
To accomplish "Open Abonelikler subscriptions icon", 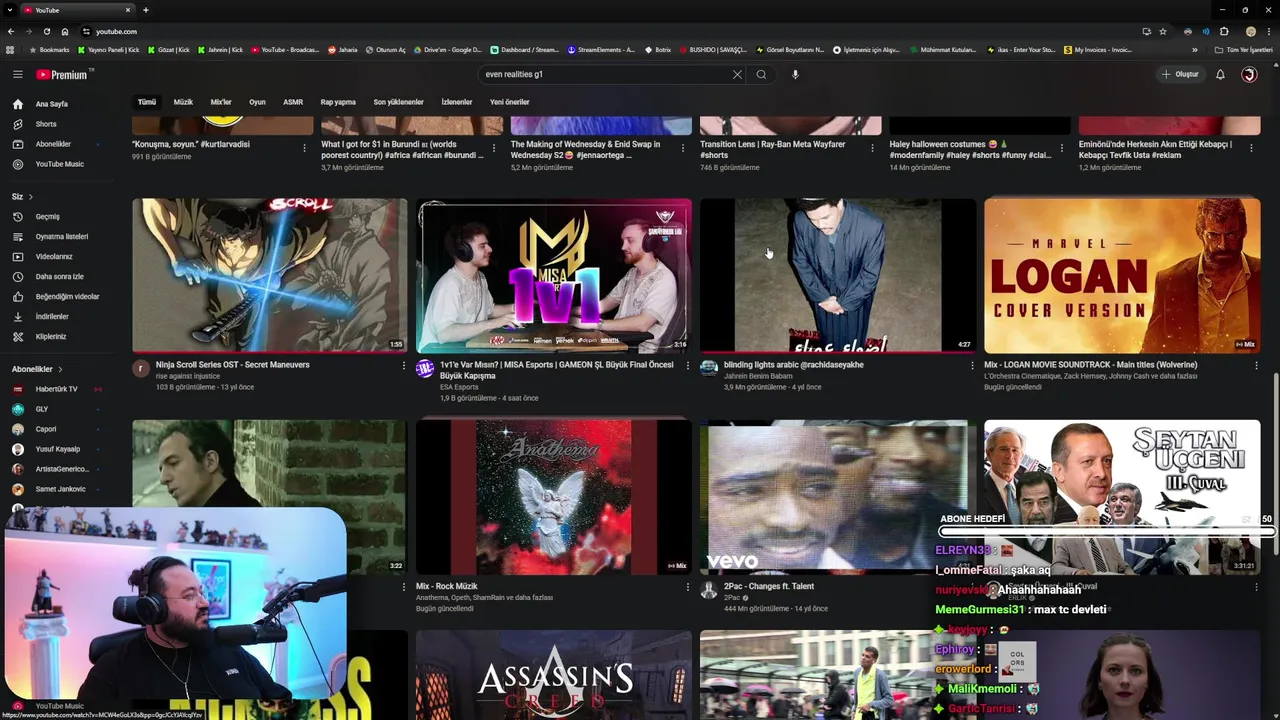I will pyautogui.click(x=17, y=144).
